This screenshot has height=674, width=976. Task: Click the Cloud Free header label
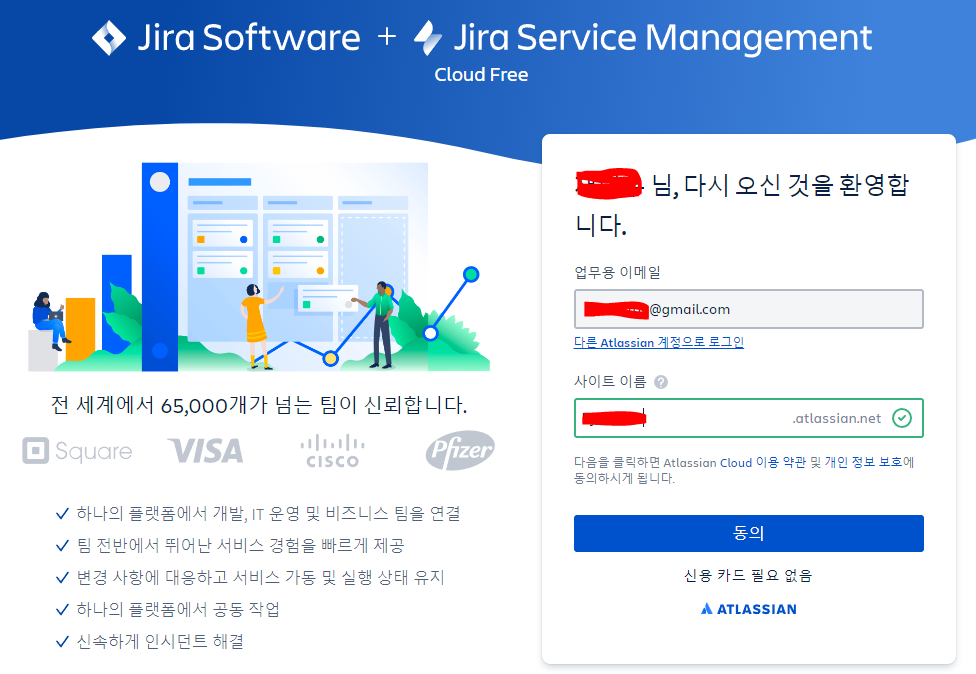480,74
